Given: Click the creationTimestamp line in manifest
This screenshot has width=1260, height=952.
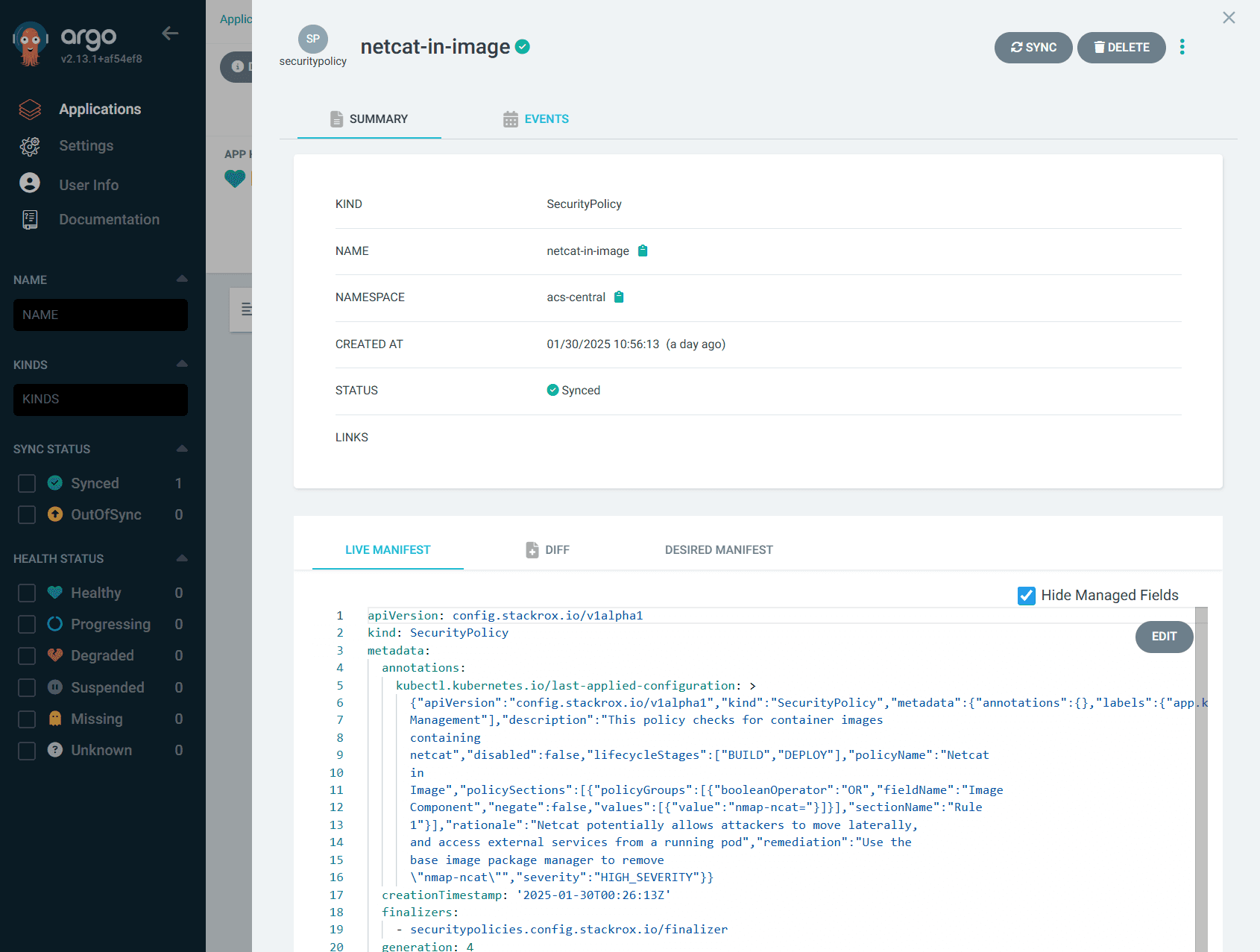Looking at the screenshot, I should (x=526, y=895).
